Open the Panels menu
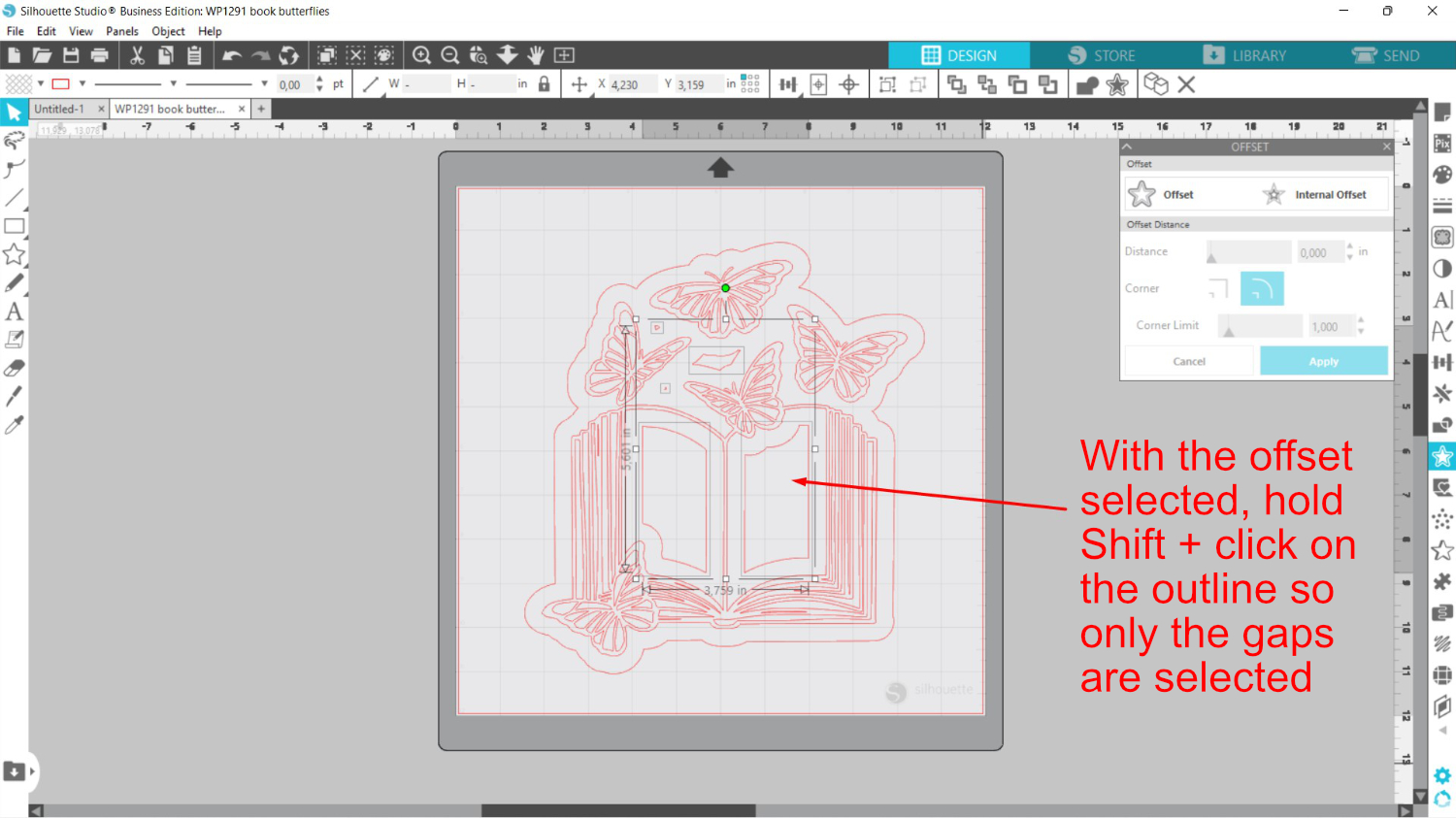Image resolution: width=1456 pixels, height=818 pixels. point(122,31)
